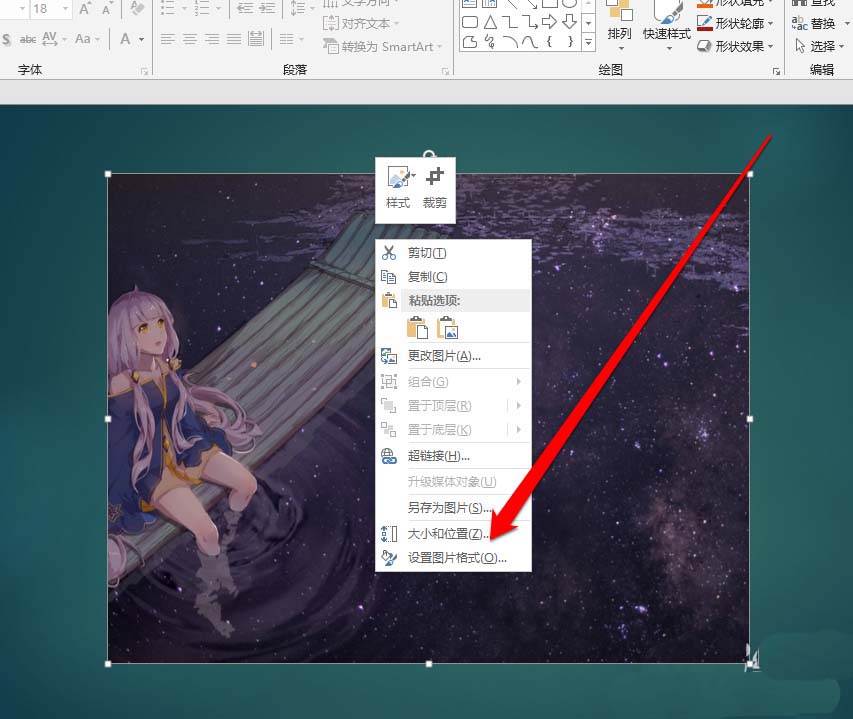Select the elbow connector shape
853x719 pixels.
[x=510, y=22]
